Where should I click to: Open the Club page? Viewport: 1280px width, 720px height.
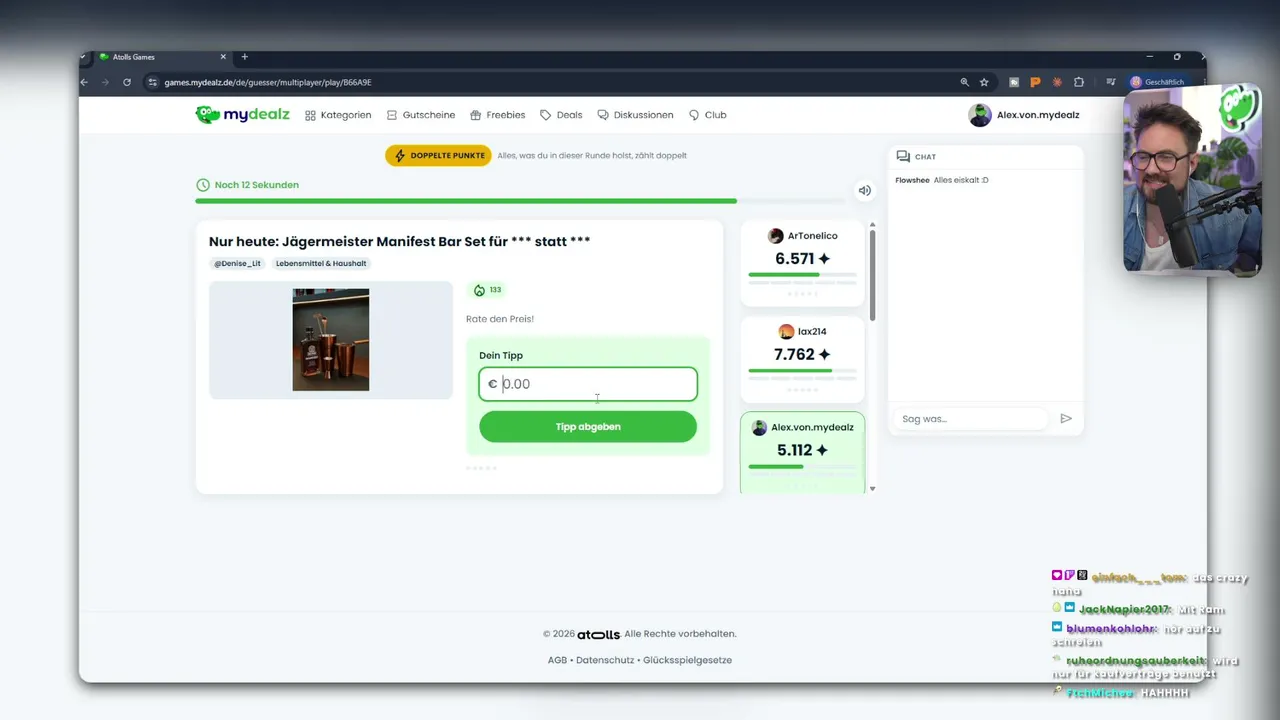coord(708,115)
